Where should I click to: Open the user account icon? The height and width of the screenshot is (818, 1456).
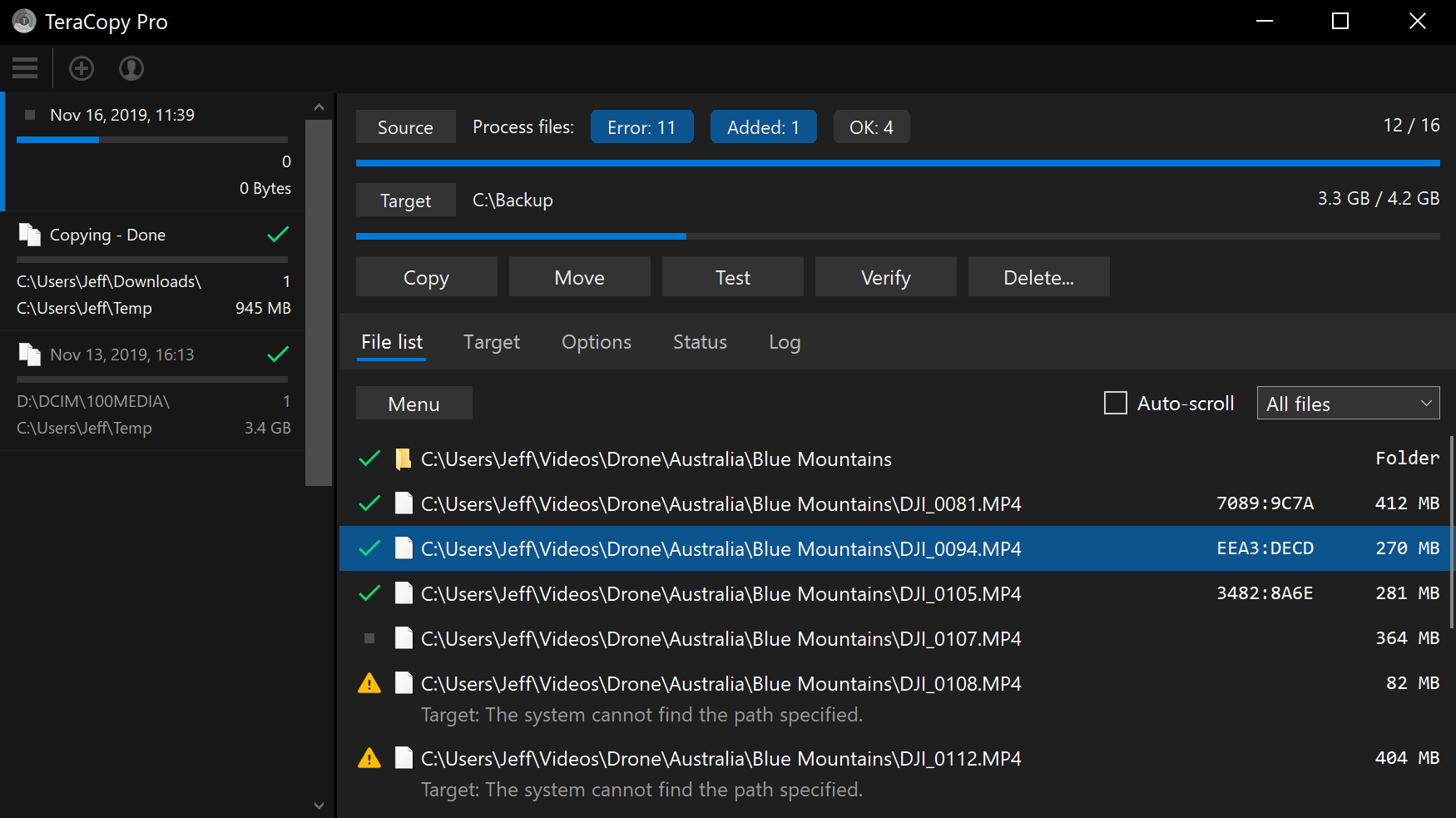click(131, 68)
